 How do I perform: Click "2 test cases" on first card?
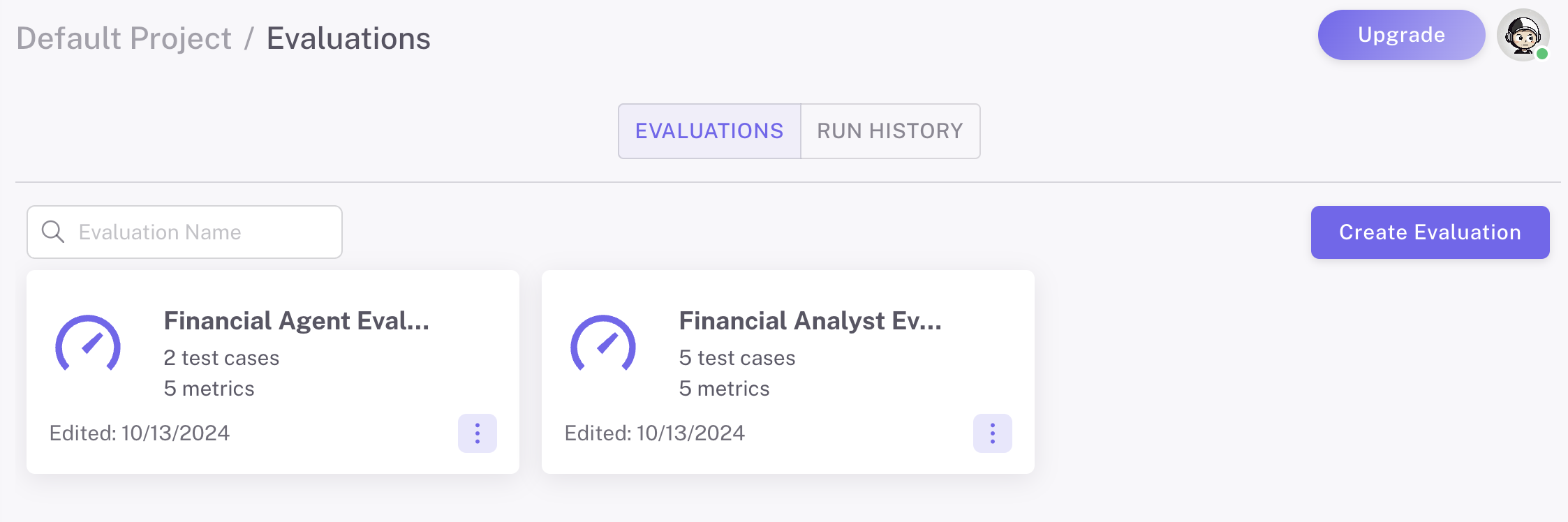click(221, 358)
